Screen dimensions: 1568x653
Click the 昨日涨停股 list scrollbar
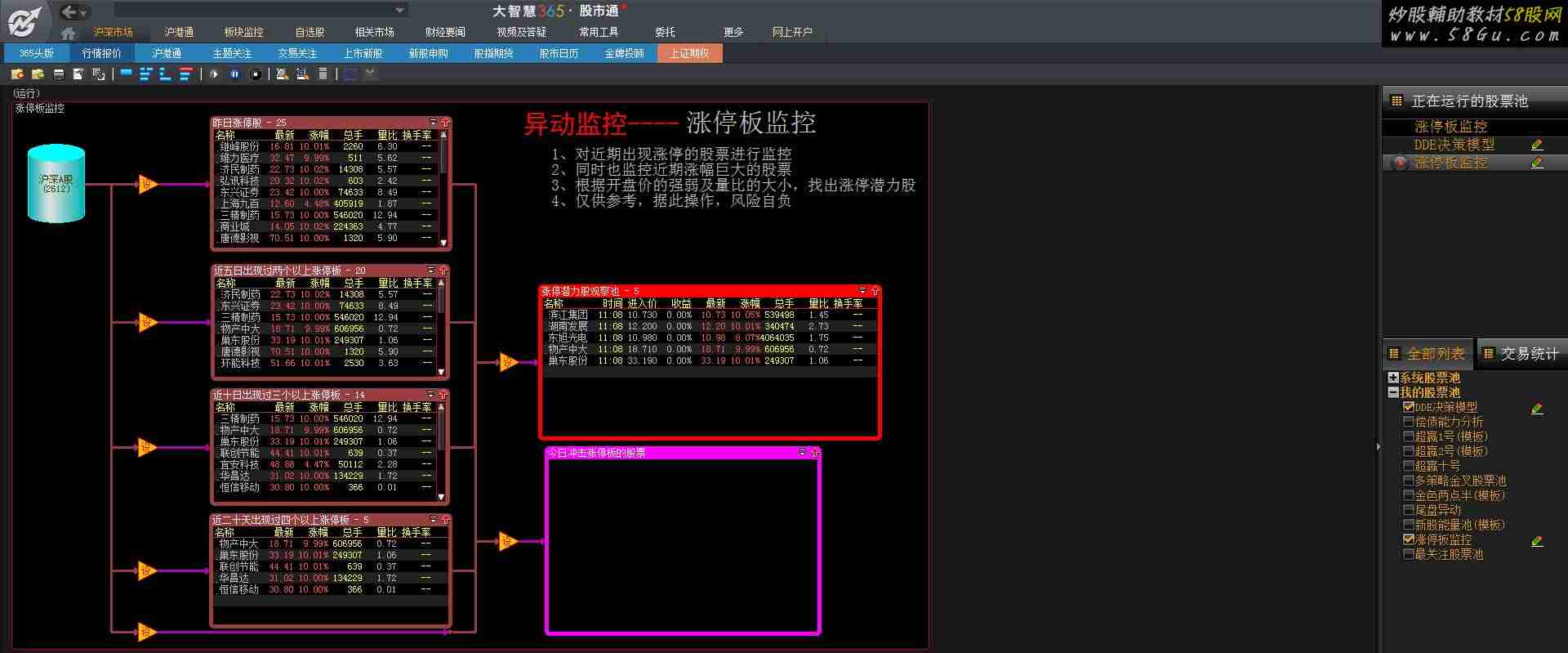click(443, 188)
